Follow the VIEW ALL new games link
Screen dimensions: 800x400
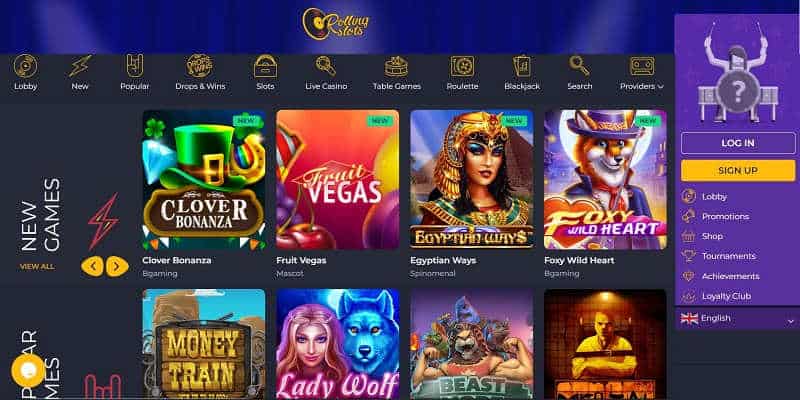(x=37, y=266)
